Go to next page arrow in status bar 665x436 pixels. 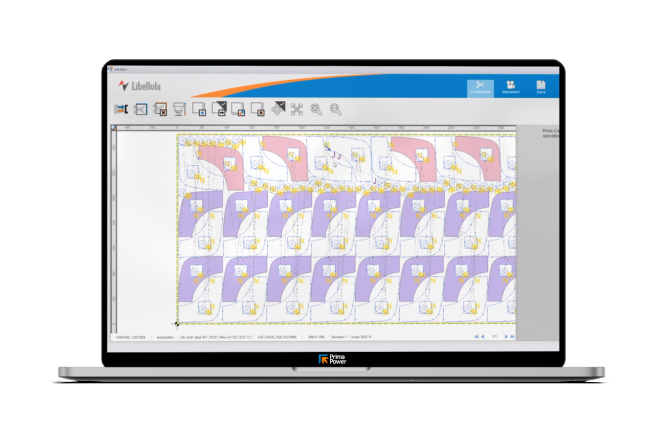(x=507, y=338)
